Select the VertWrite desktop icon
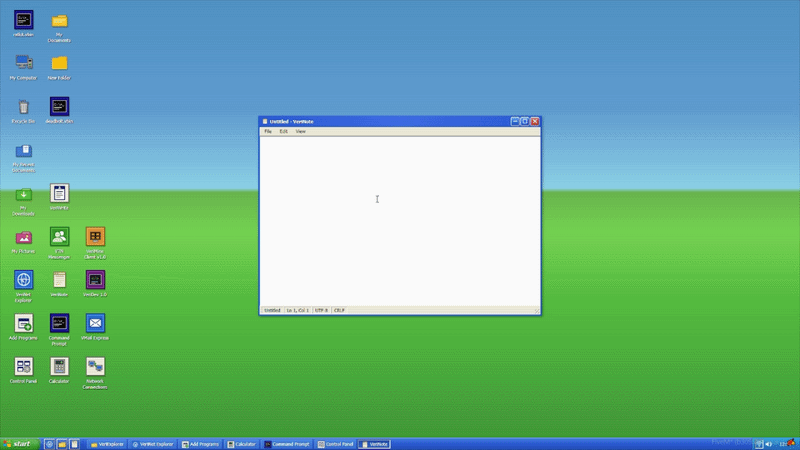 tap(59, 197)
